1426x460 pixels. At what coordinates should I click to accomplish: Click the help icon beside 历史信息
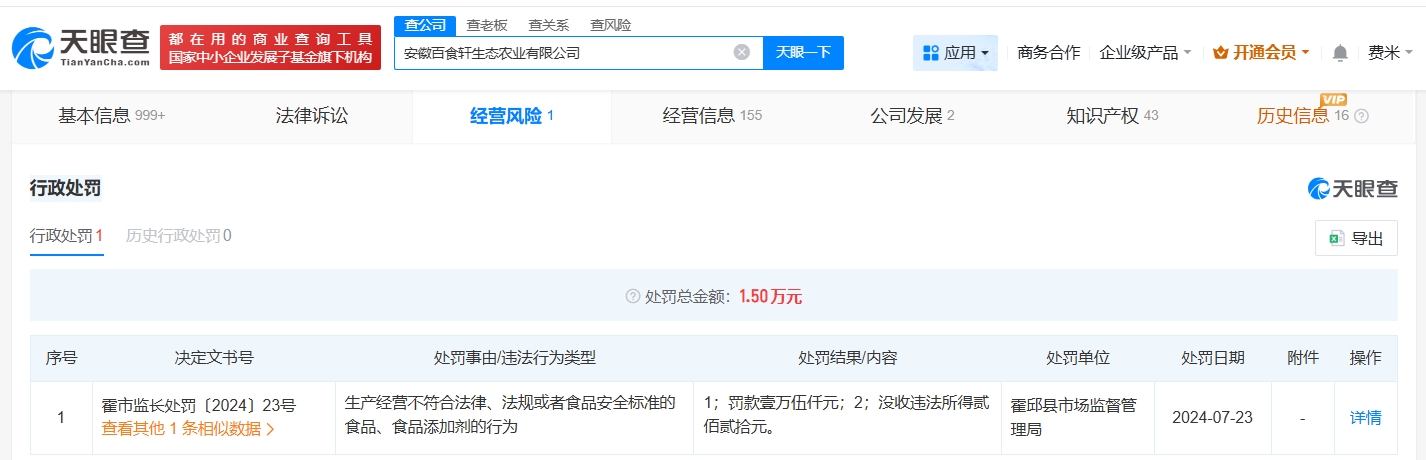tap(1361, 116)
